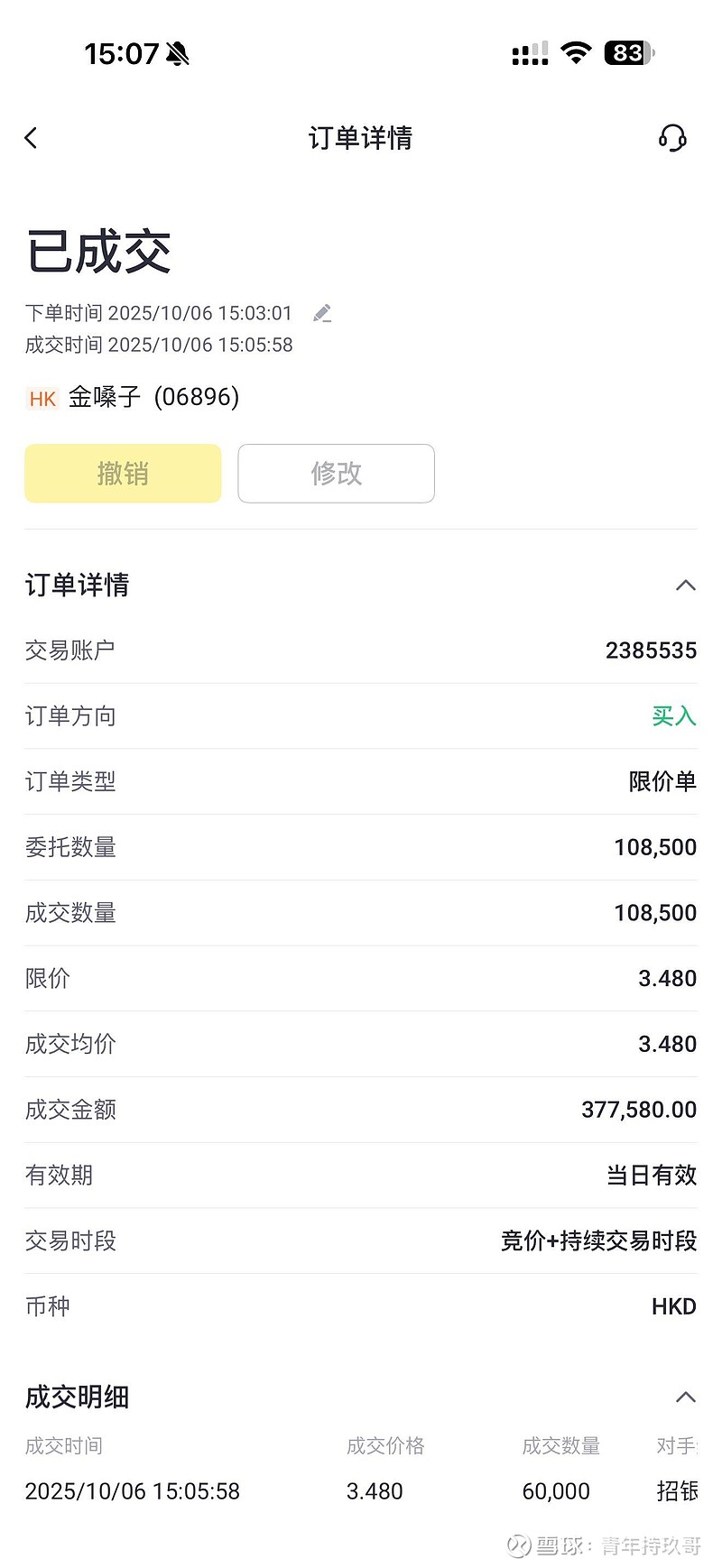This screenshot has width=722, height=1568.
Task: Tap the HK market badge
Action: tap(42, 399)
